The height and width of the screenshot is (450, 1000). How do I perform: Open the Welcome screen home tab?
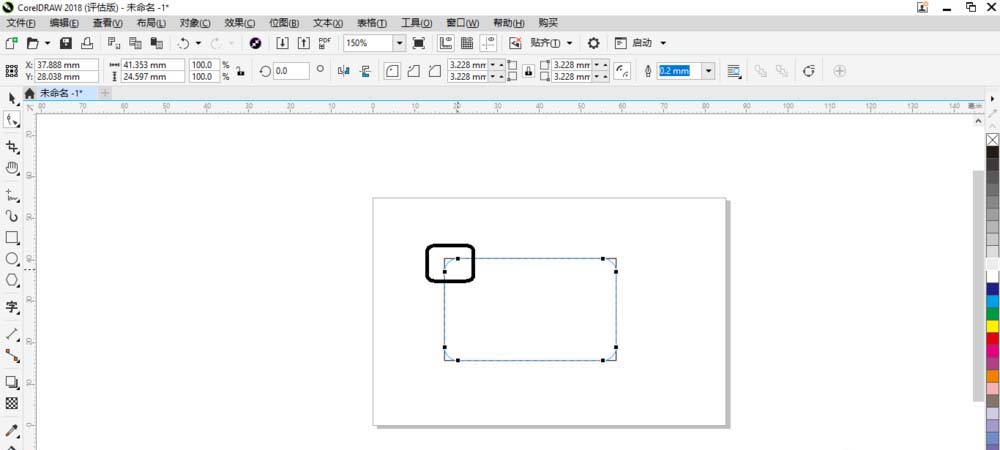click(x=29, y=93)
